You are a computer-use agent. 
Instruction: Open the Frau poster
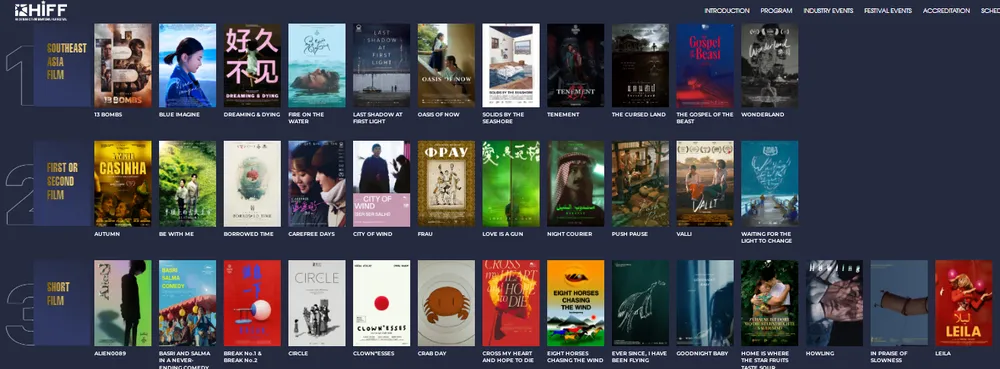tap(446, 184)
